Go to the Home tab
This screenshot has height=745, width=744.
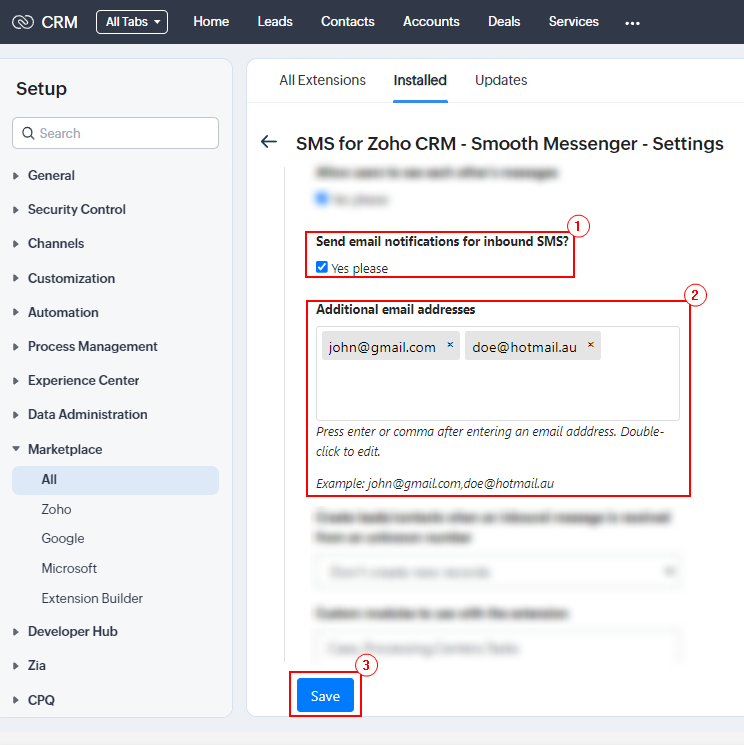pyautogui.click(x=211, y=22)
